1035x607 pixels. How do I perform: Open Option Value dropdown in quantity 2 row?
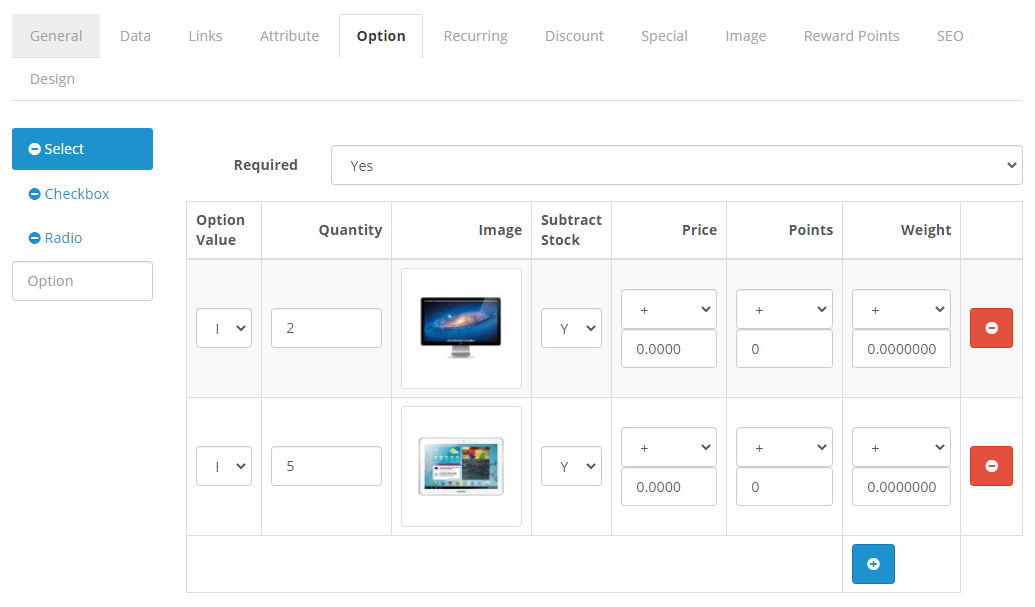tap(224, 328)
